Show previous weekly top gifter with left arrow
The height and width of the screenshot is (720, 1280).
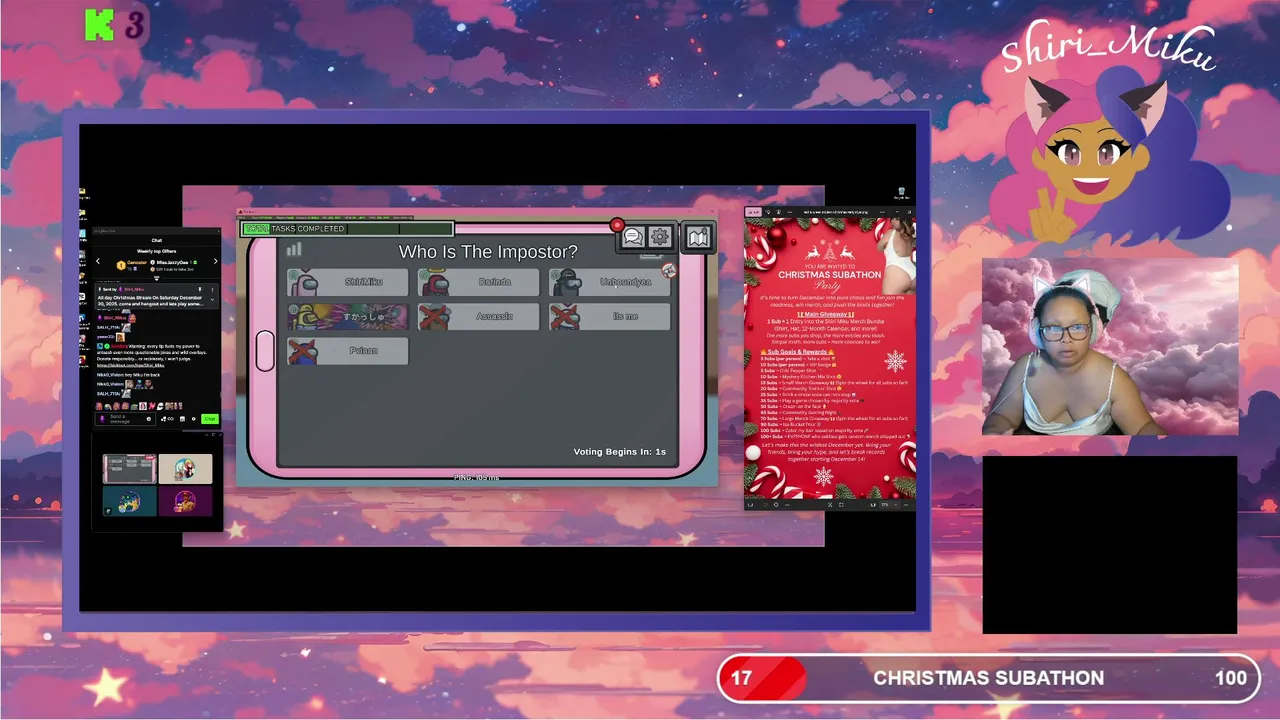click(x=98, y=261)
